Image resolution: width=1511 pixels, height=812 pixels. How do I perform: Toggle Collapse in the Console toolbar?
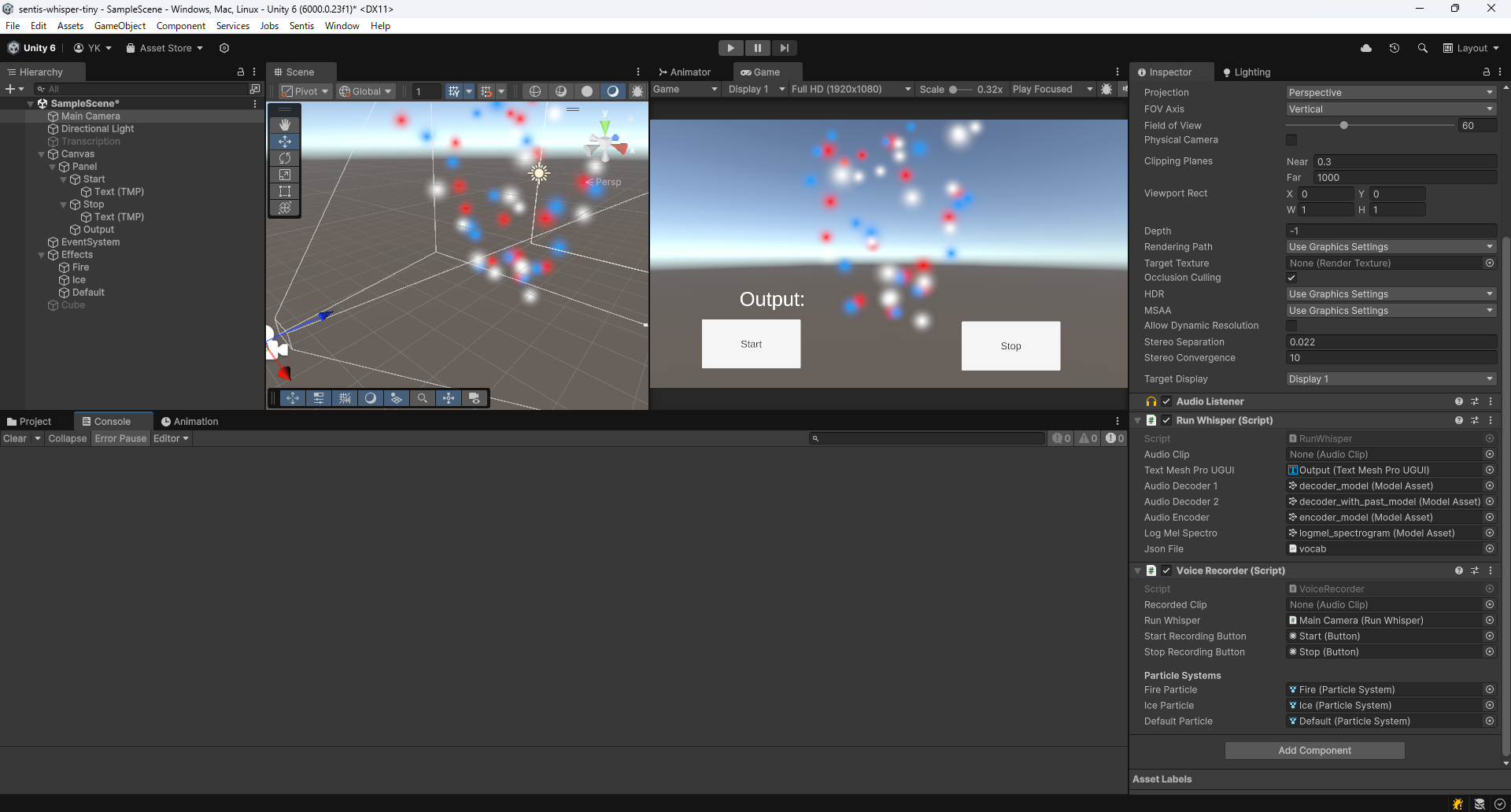67,438
